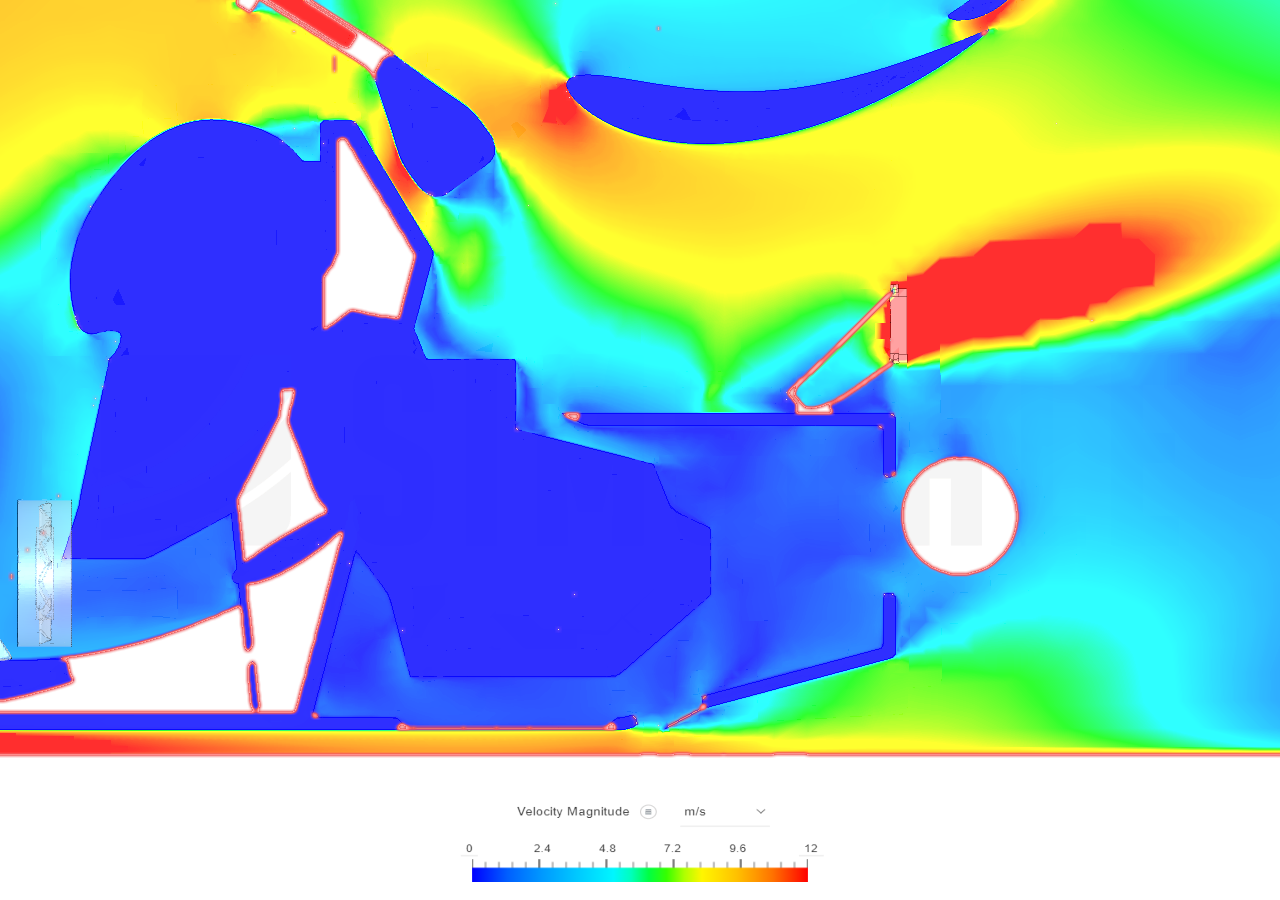Click the 2.4 tick label on the legend
The height and width of the screenshot is (900, 1280).
tap(541, 849)
